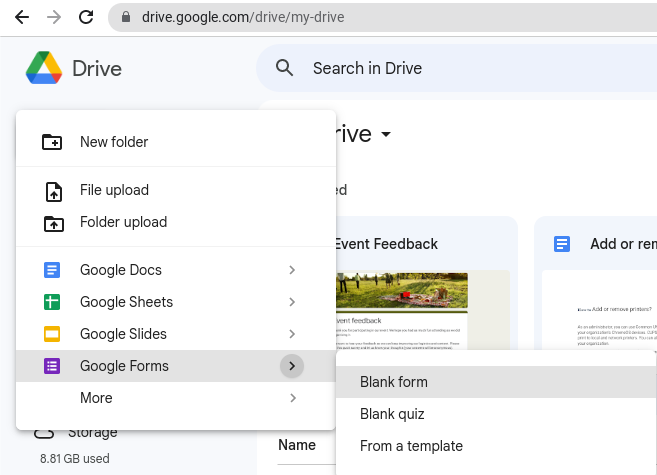Click the Storage cloud icon
Screen dimensions: 657x475
(44, 433)
